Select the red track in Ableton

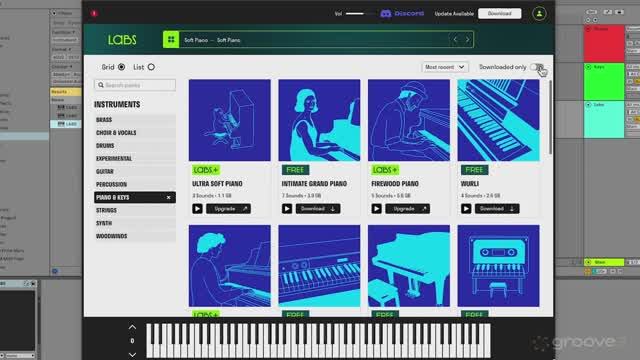(604, 43)
